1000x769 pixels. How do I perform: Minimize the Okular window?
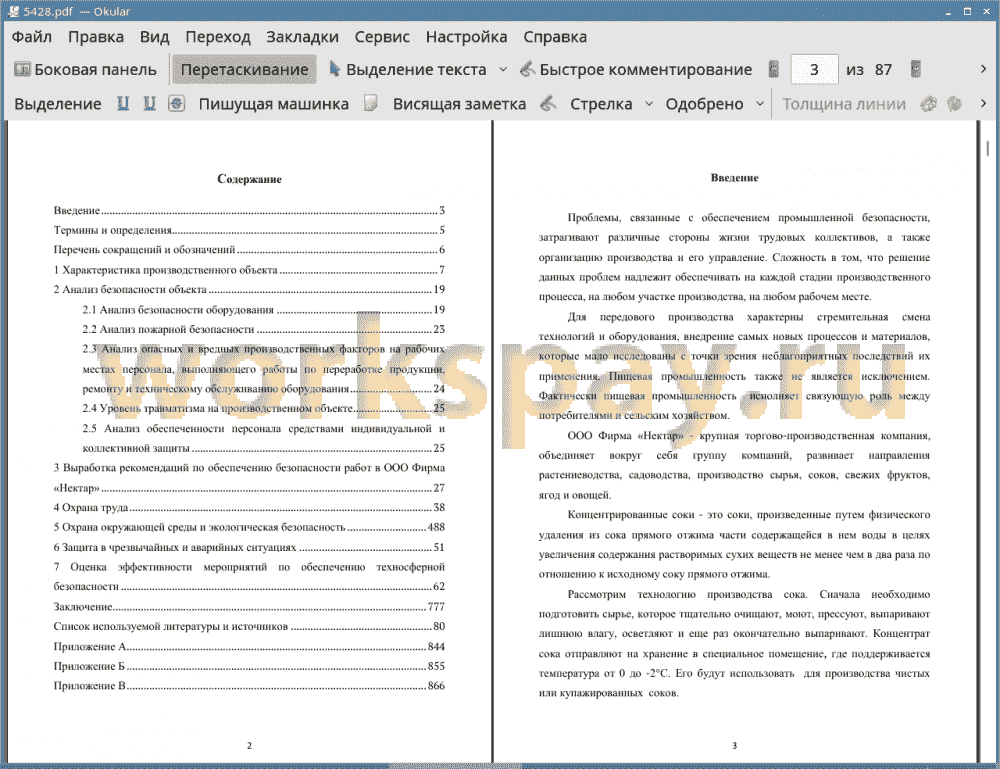948,11
